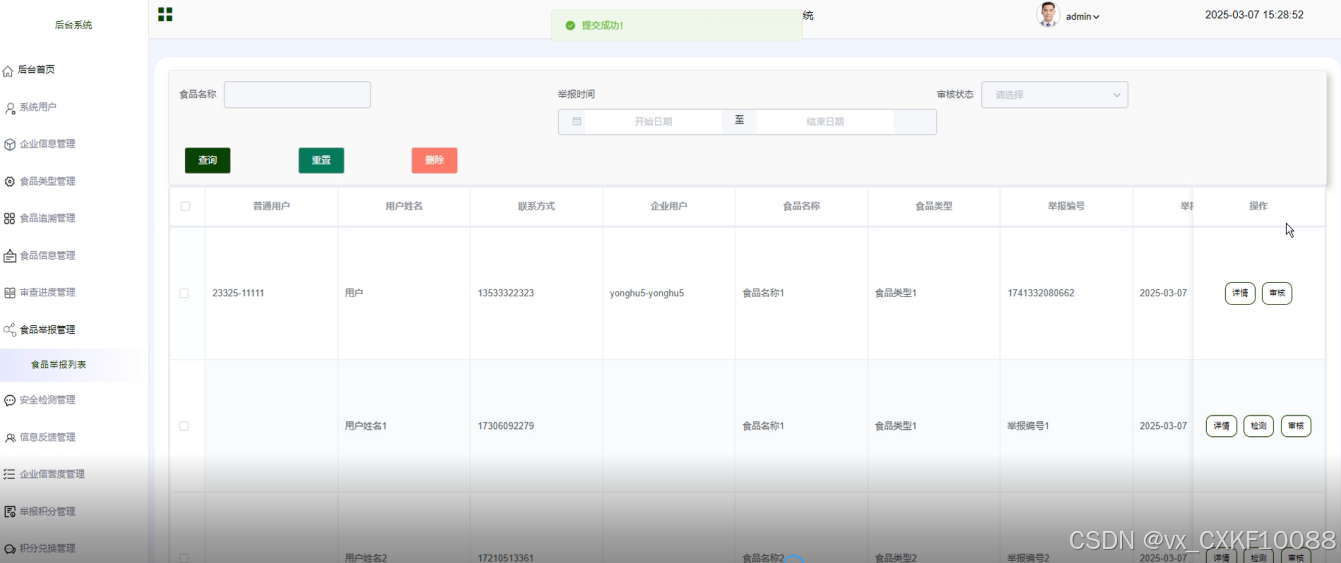
Task: Click the cell yonghu5-yonghu5
Action: tap(647, 293)
